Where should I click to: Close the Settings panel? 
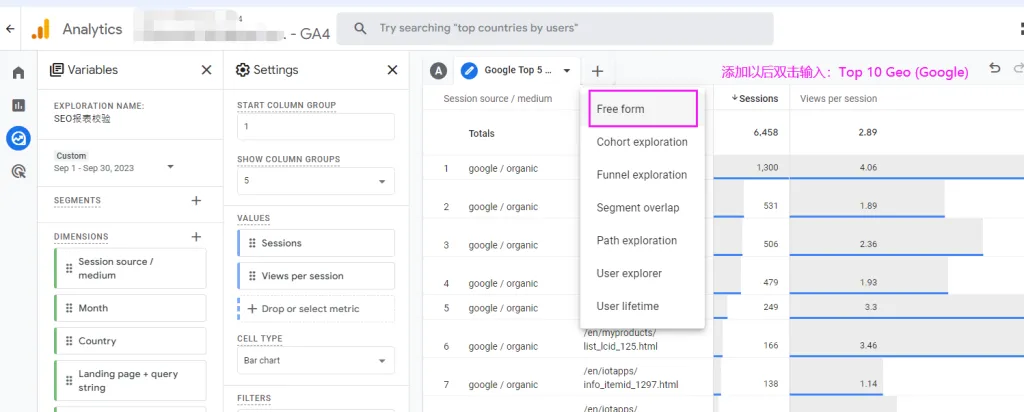(392, 70)
